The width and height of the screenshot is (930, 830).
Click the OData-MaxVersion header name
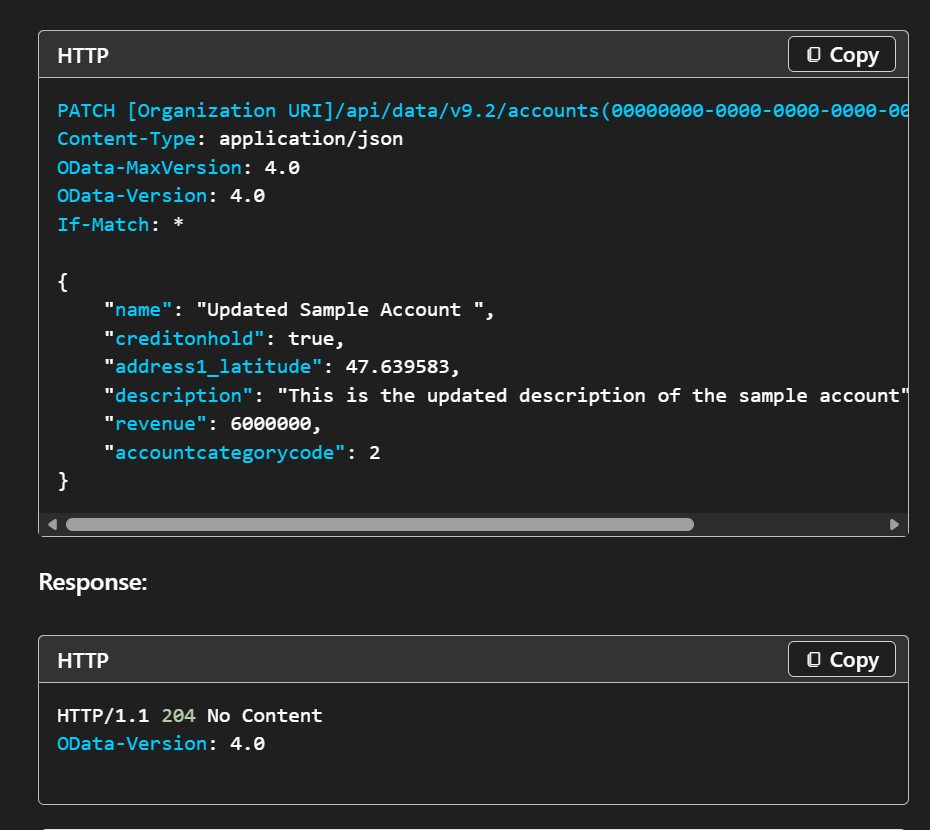point(150,167)
